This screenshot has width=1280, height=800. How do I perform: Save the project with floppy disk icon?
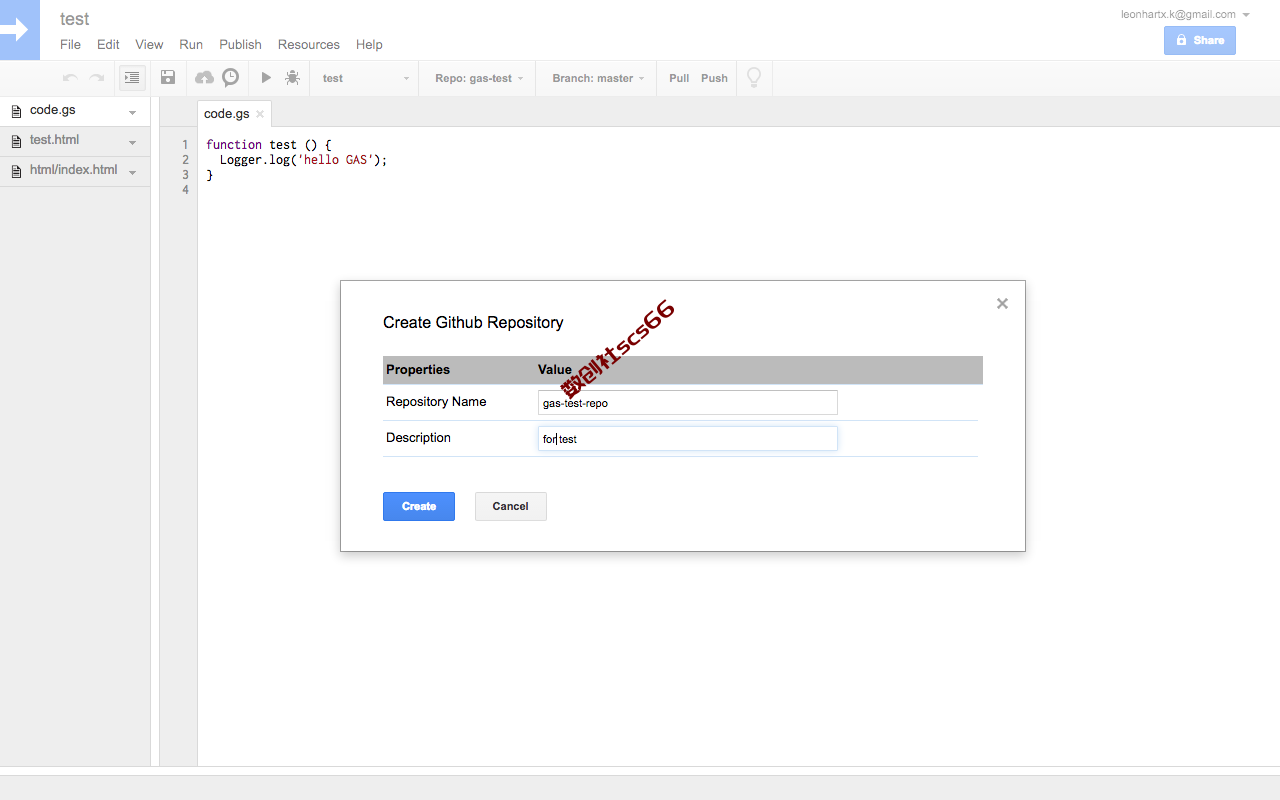coord(168,78)
